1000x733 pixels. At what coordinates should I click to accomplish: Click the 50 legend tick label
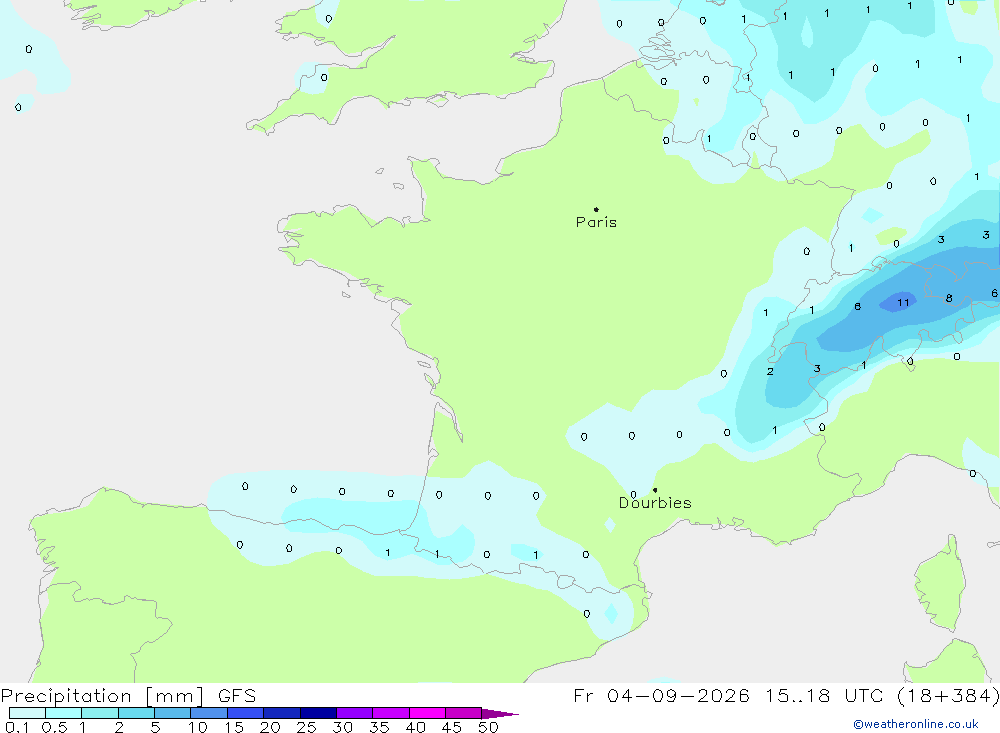[x=488, y=727]
